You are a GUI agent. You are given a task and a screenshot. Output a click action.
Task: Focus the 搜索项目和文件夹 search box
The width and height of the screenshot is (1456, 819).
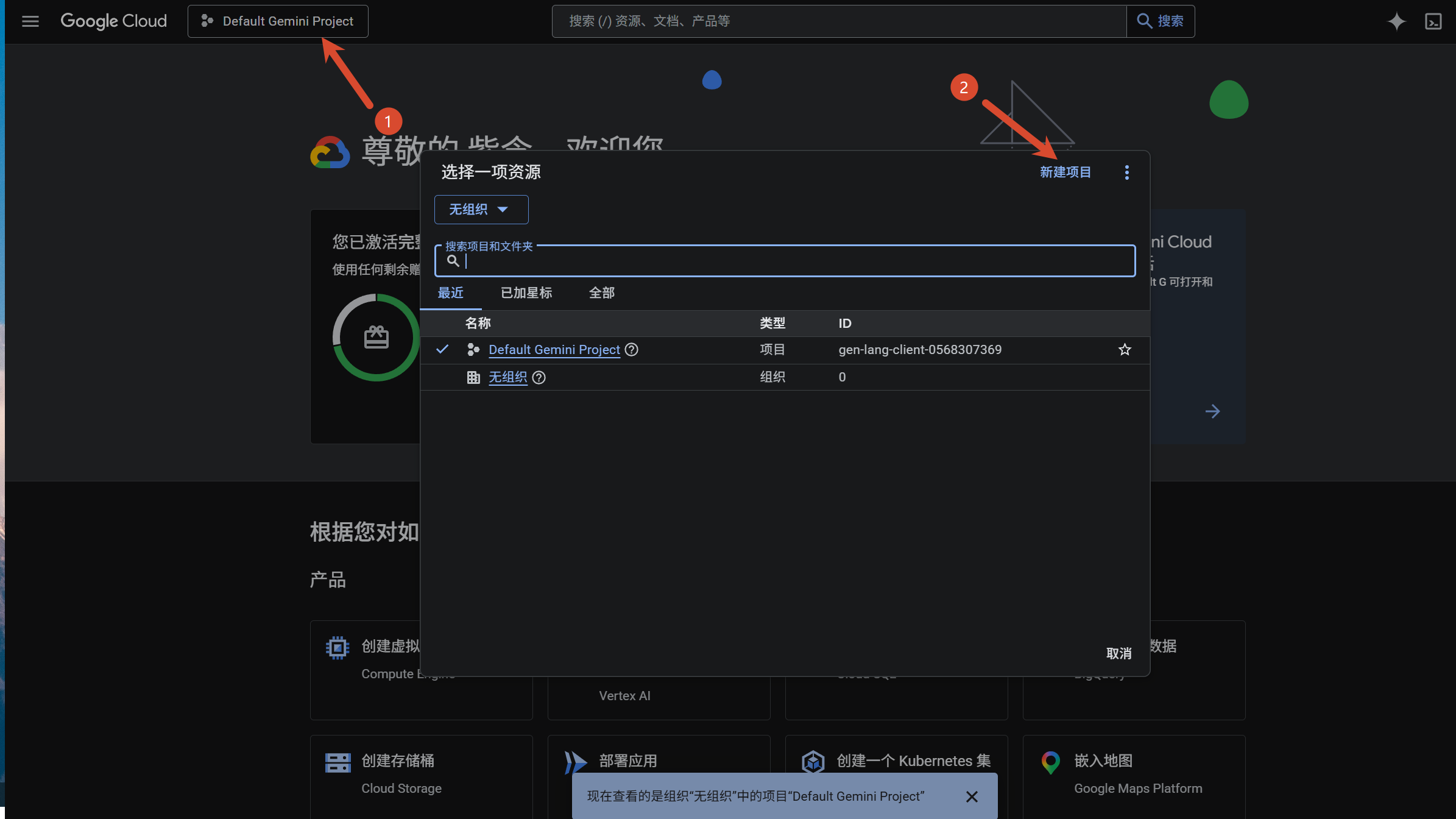[785, 261]
